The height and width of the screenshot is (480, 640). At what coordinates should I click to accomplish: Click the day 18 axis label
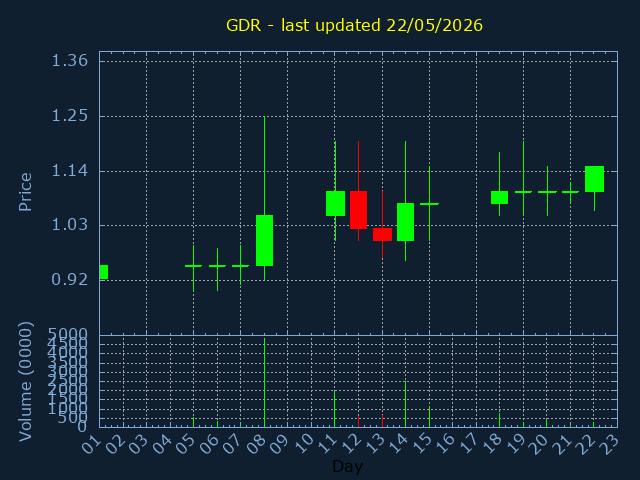[491, 444]
